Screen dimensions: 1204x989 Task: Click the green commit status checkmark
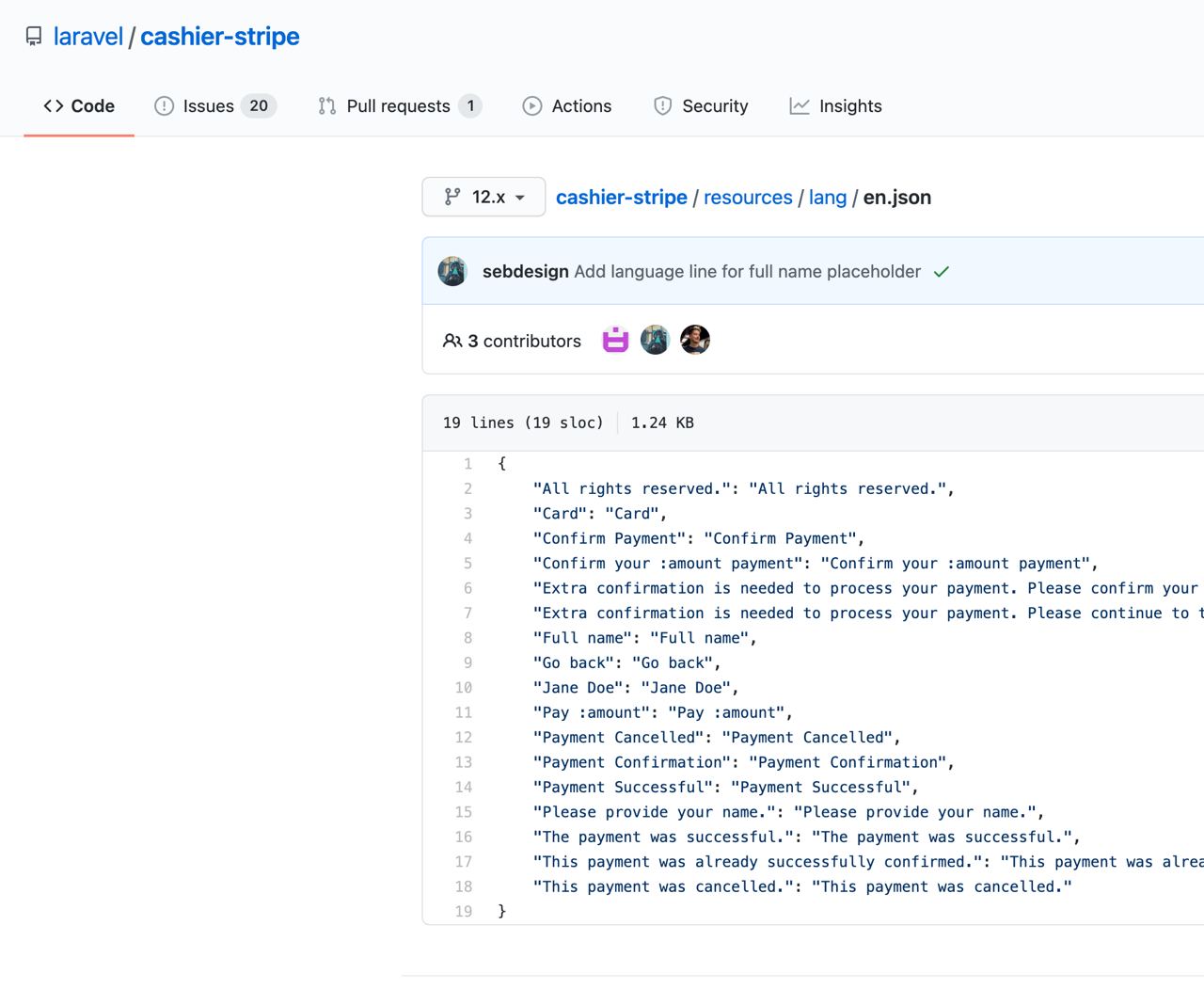[942, 272]
